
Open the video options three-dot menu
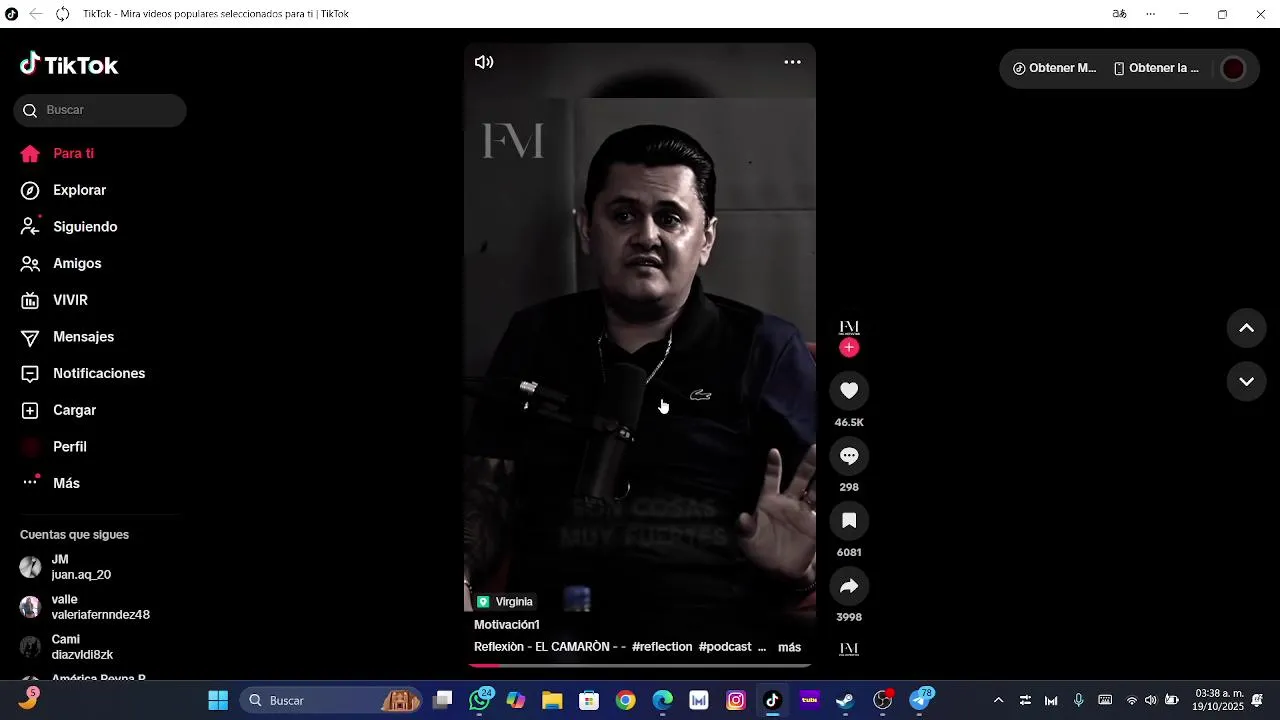point(792,62)
